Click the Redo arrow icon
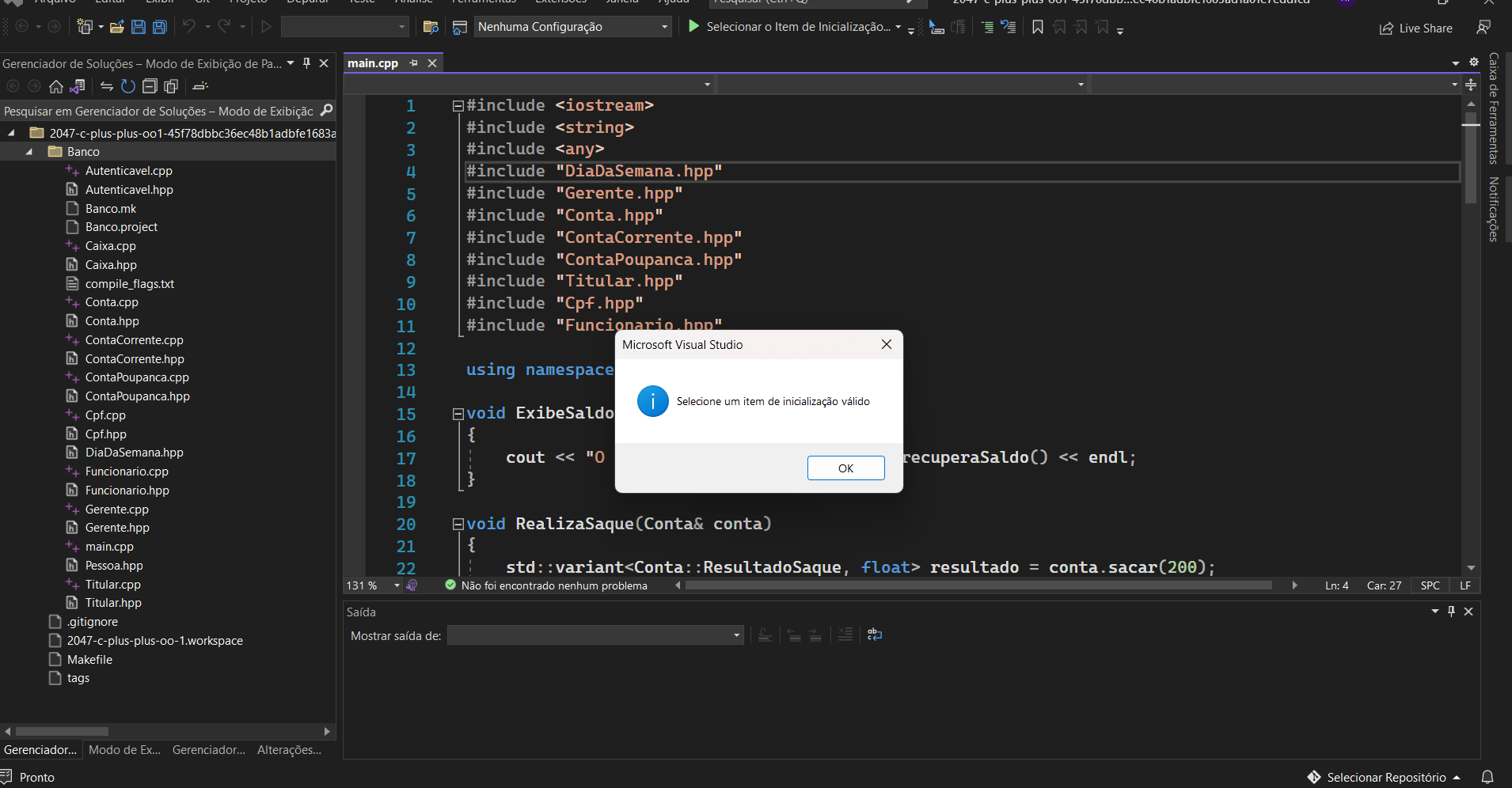 click(x=224, y=27)
